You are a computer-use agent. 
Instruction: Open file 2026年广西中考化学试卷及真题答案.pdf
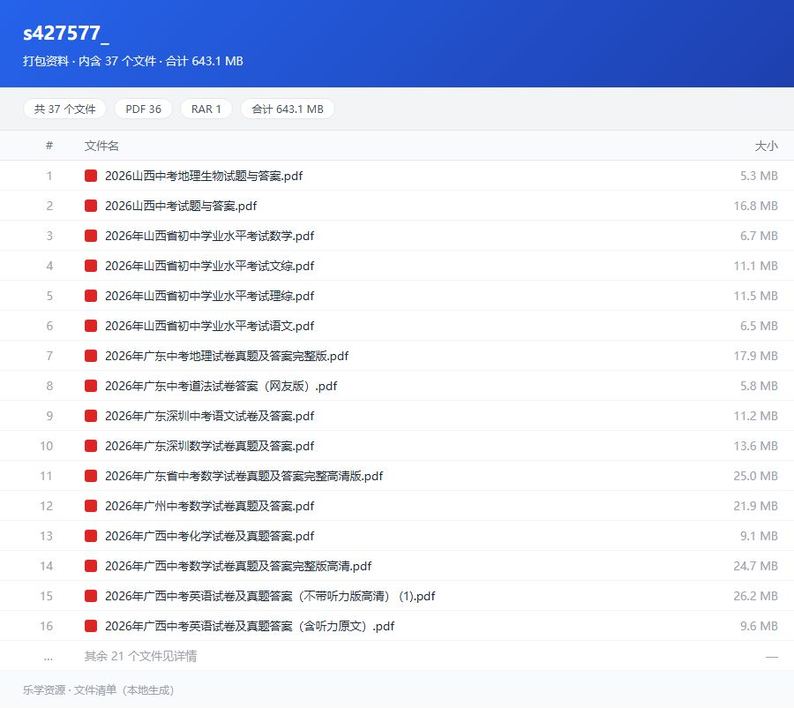point(209,536)
